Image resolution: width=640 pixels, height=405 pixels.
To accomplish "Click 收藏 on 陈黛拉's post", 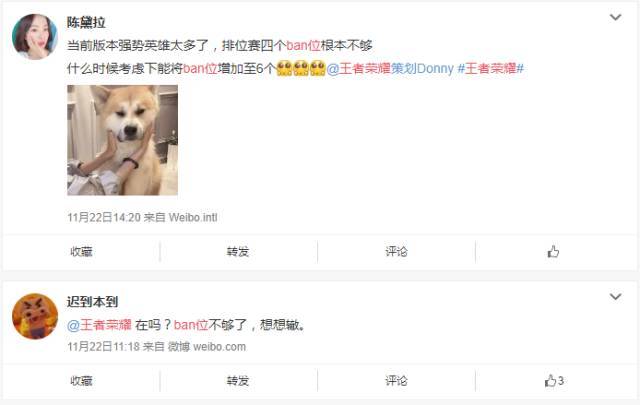I will (x=81, y=251).
